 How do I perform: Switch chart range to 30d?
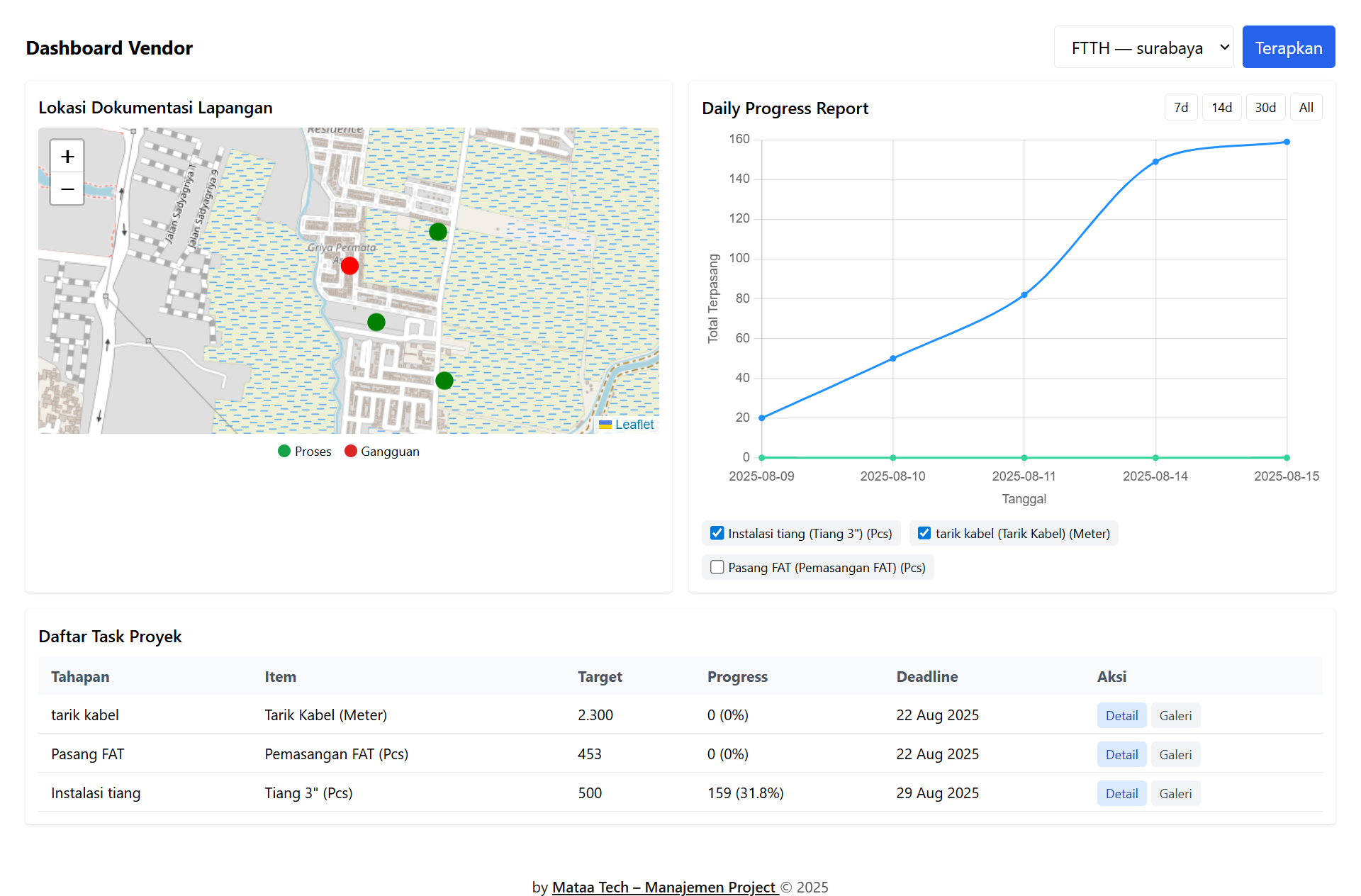pos(1265,108)
